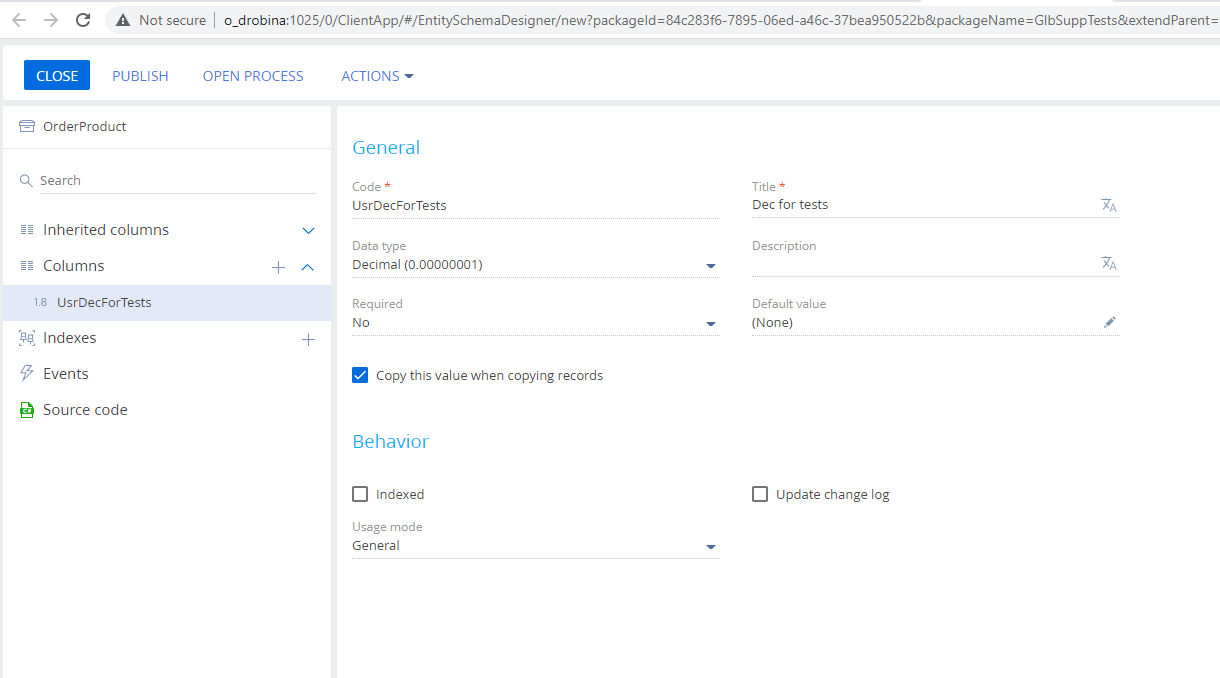
Task: Expand Inherited columns section
Action: [308, 231]
